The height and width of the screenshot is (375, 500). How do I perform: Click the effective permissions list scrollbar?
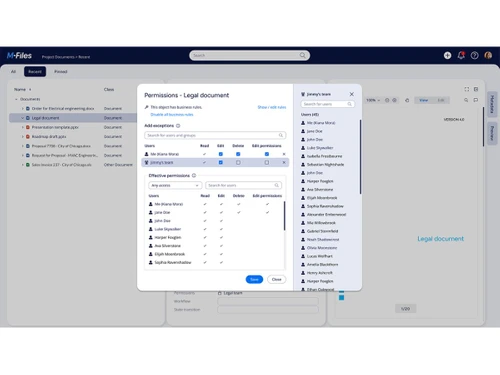[x=284, y=216]
